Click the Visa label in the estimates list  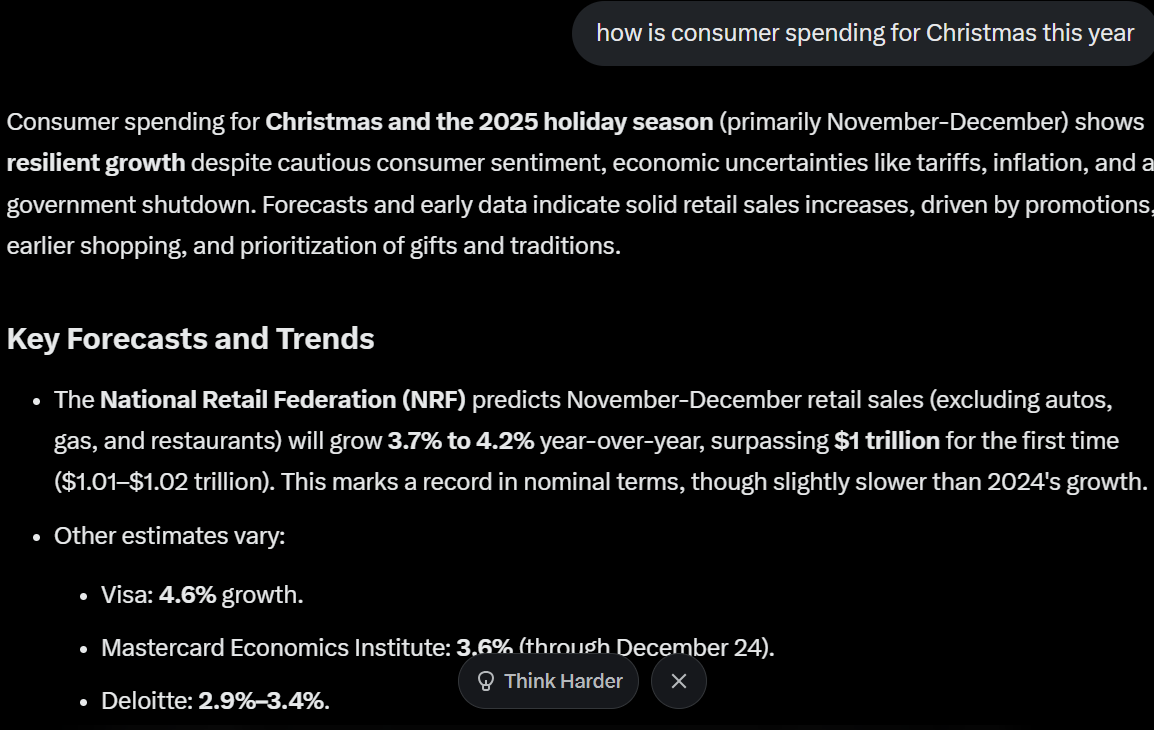pos(126,595)
